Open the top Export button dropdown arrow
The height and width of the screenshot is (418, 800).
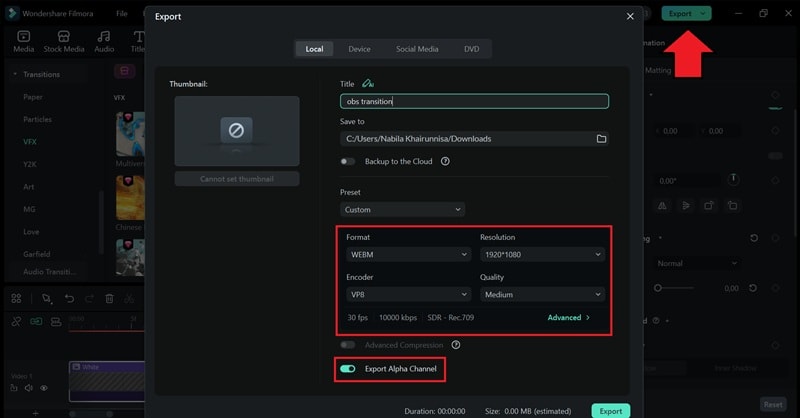click(703, 14)
